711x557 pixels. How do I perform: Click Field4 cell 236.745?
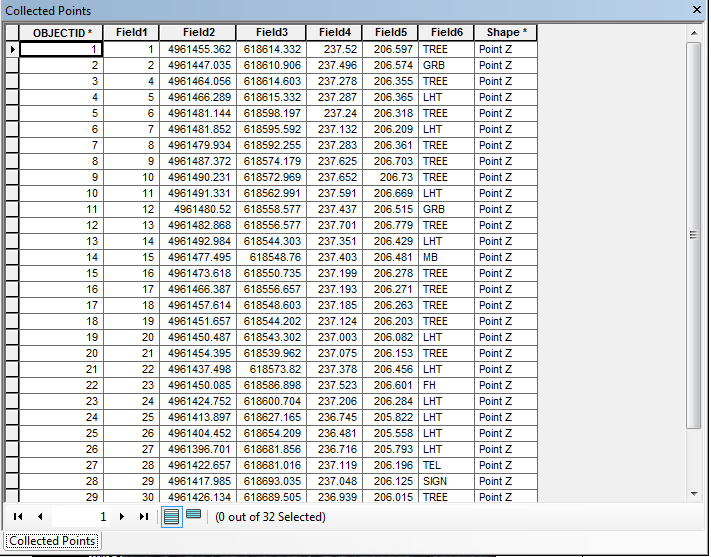coord(334,417)
